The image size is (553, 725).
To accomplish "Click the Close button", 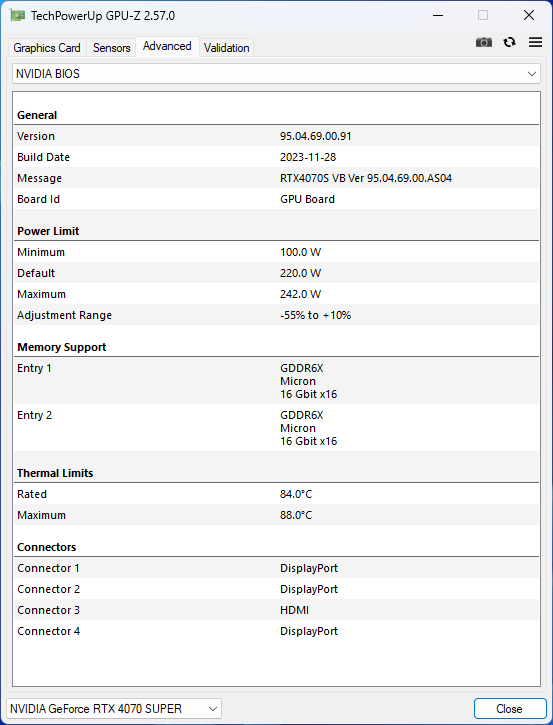I will 510,708.
